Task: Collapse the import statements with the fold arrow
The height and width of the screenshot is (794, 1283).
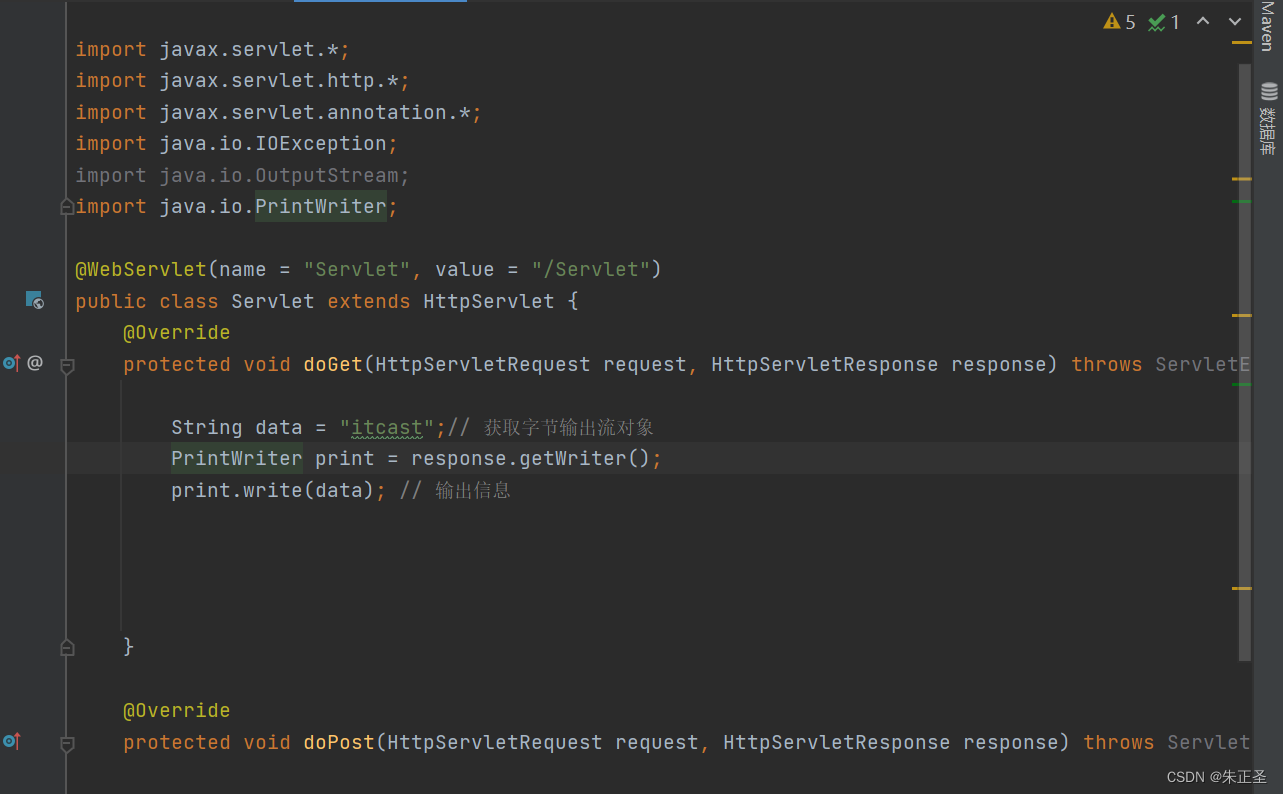Action: (66, 206)
